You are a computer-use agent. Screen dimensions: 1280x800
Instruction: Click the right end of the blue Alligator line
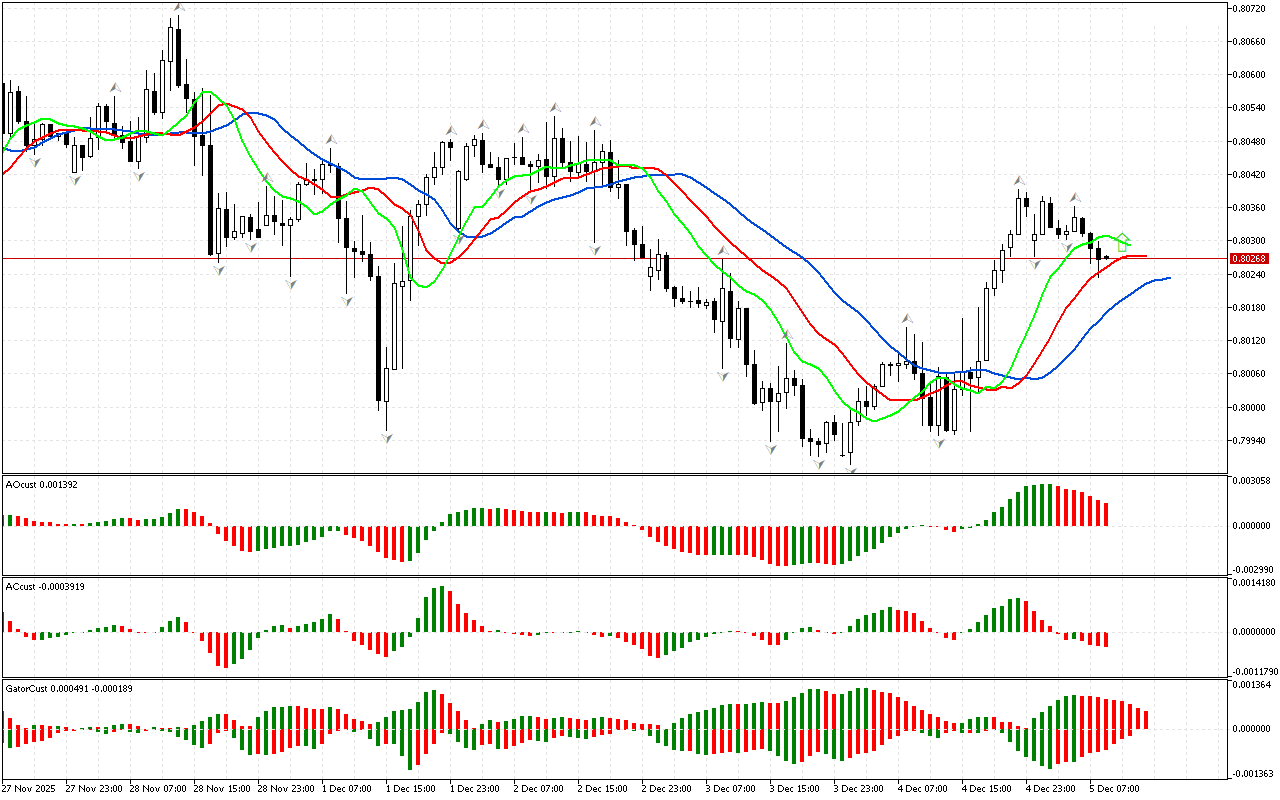pyautogui.click(x=1168, y=278)
